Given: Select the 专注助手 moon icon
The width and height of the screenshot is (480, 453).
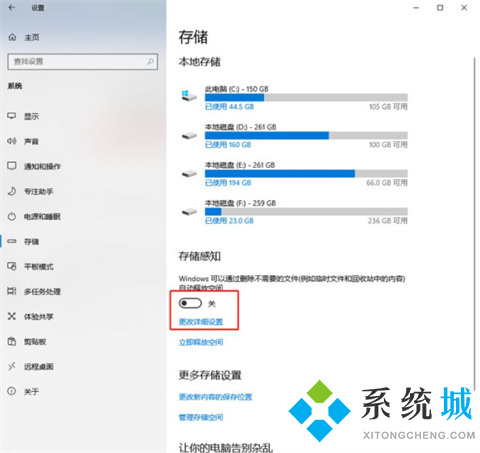Looking at the screenshot, I should point(12,191).
